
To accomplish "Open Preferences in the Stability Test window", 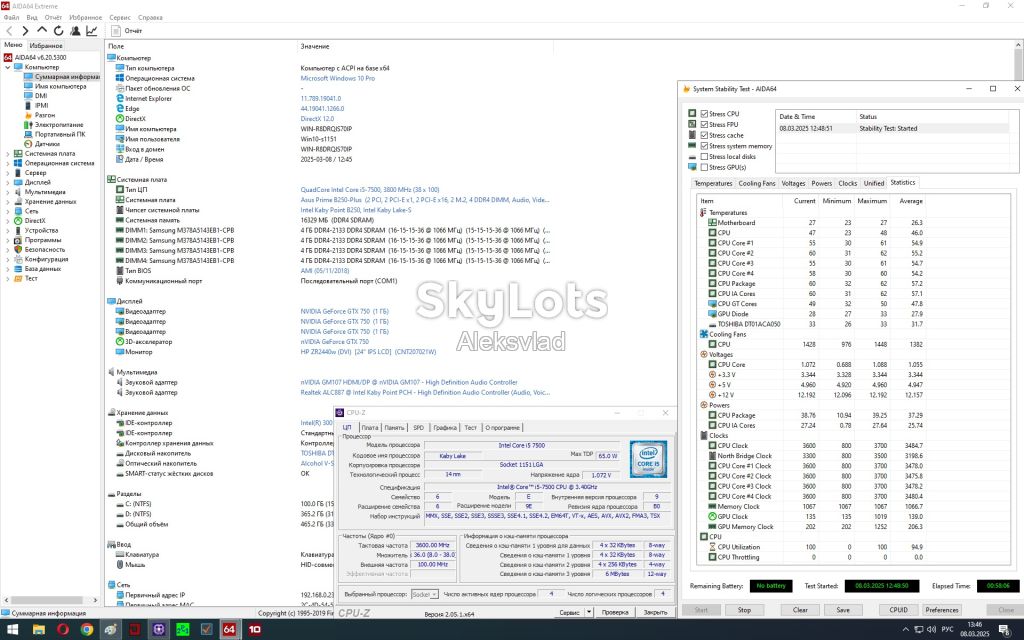I will [x=942, y=610].
